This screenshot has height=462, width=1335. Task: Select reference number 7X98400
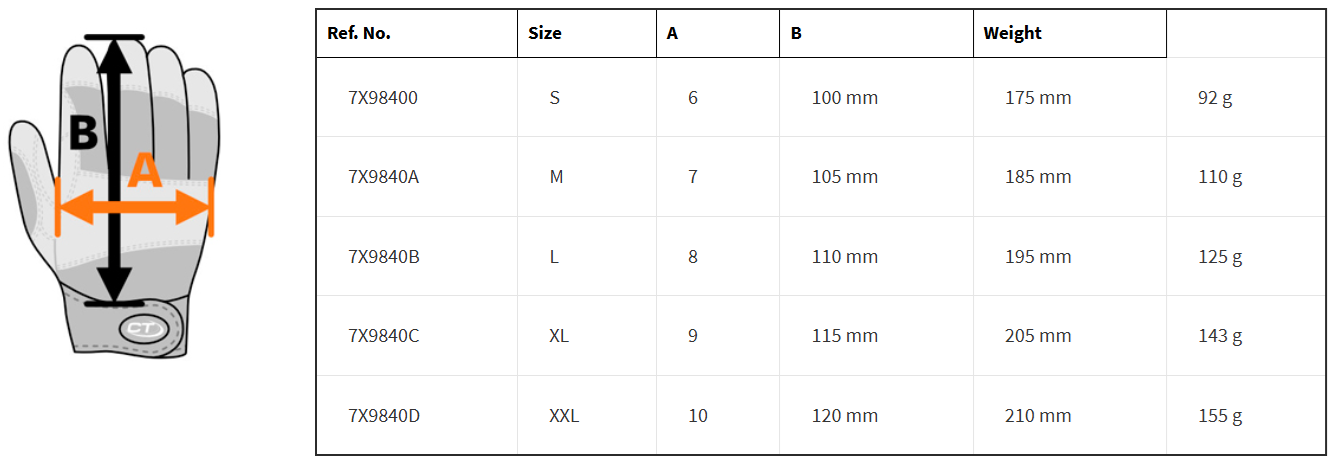(x=383, y=98)
